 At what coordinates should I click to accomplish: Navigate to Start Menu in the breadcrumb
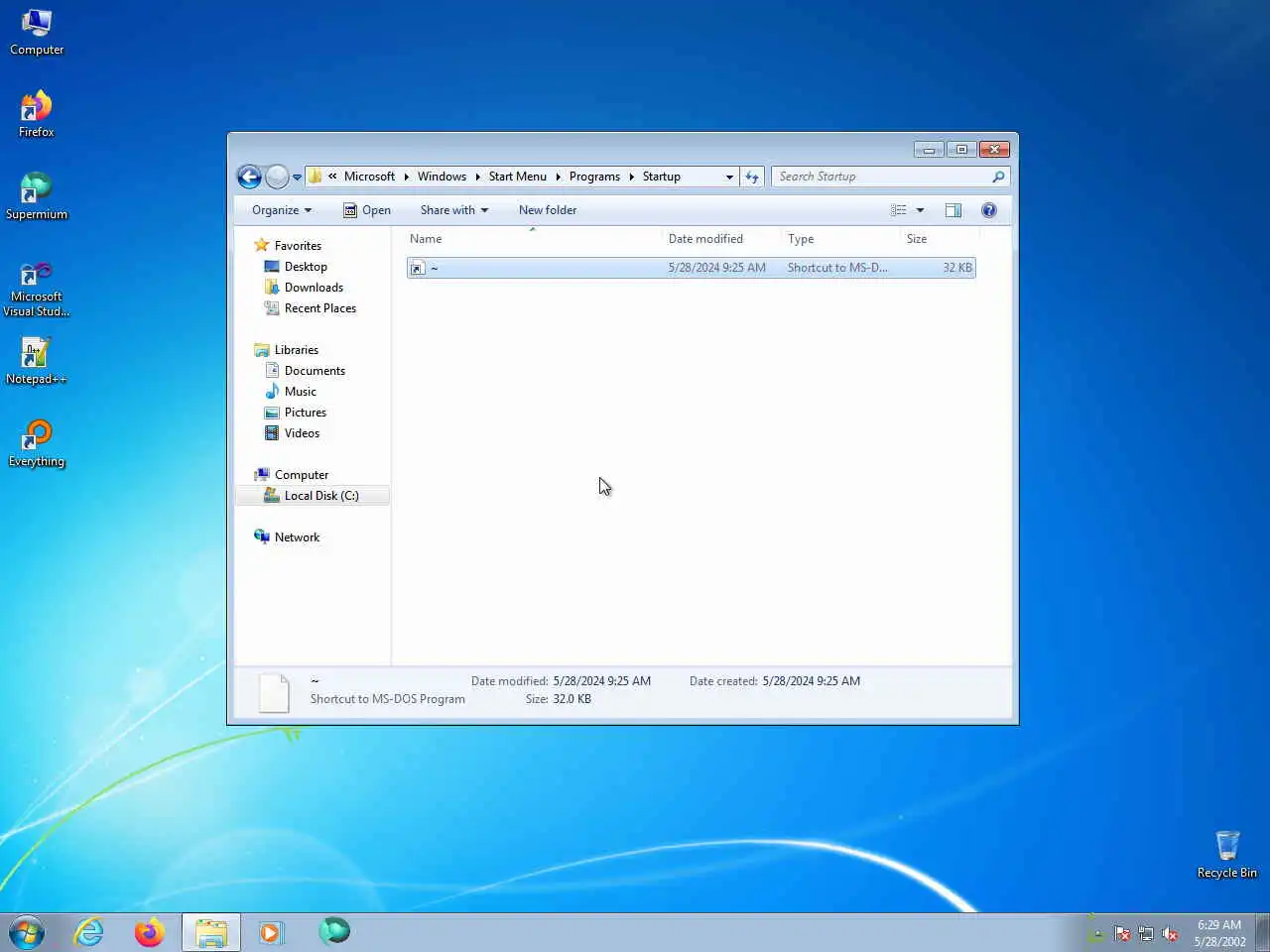pos(517,177)
